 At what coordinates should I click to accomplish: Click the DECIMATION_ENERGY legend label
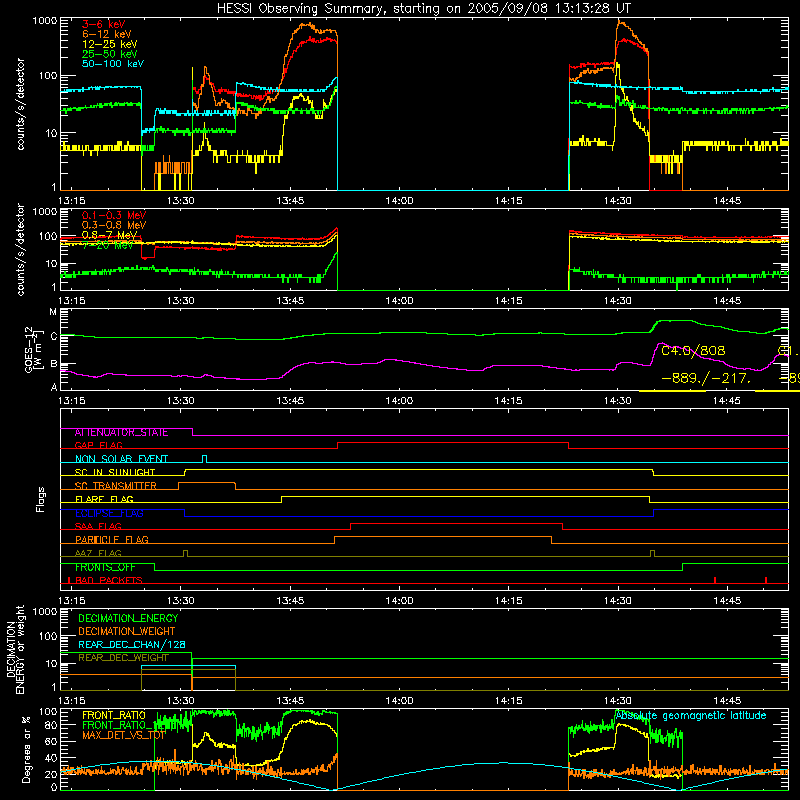pyautogui.click(x=128, y=618)
